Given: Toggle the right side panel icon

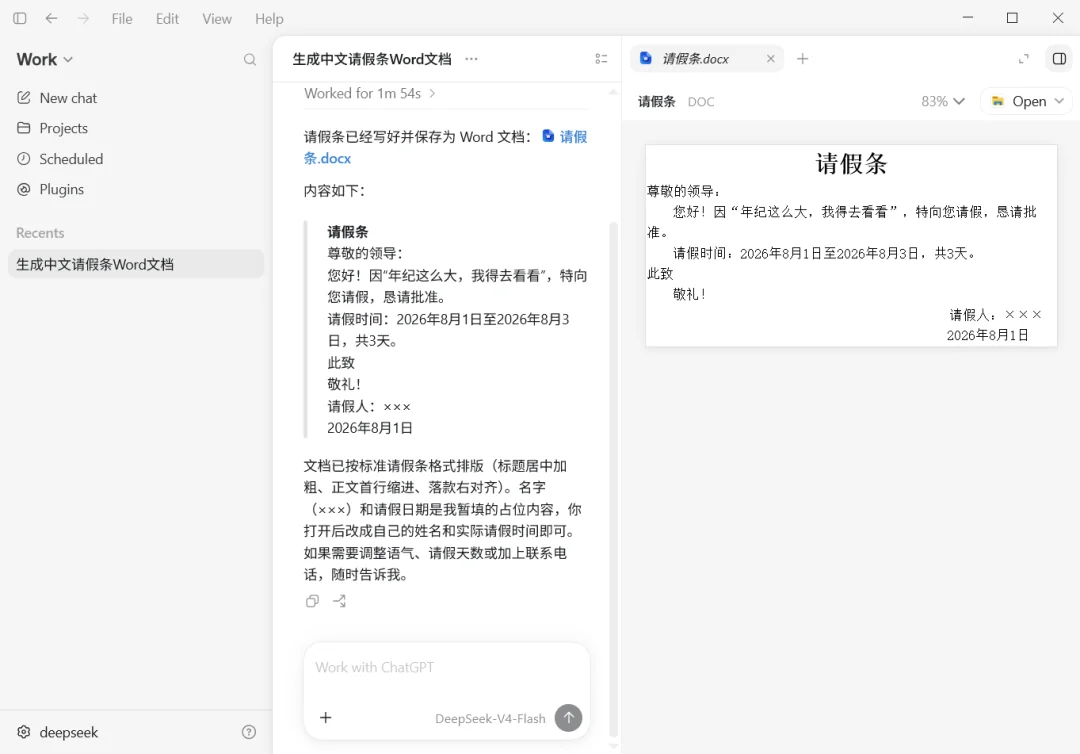Looking at the screenshot, I should [1059, 59].
